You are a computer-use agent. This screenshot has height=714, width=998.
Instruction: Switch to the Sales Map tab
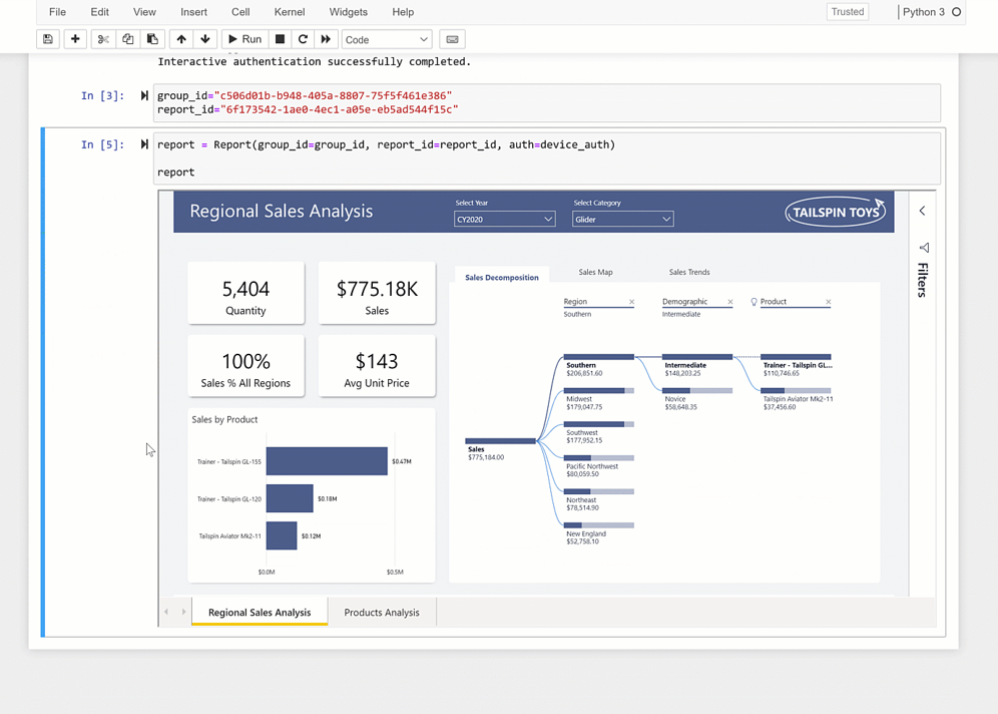pos(595,272)
